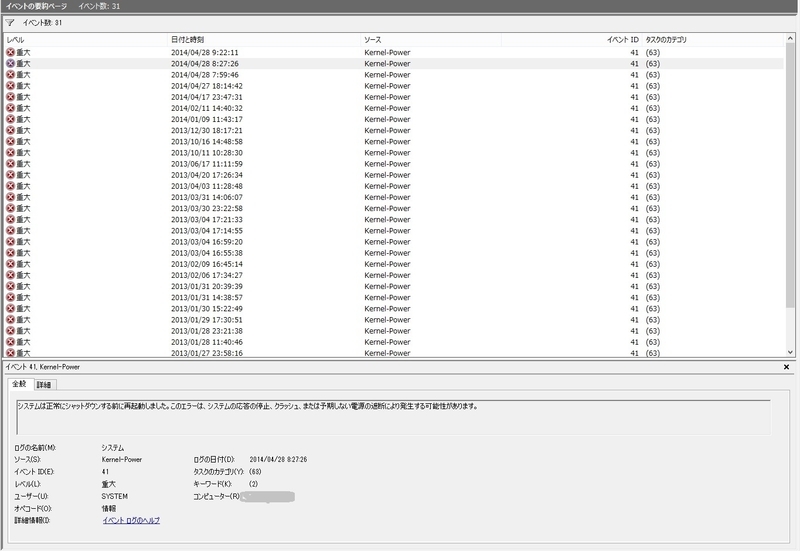800x551 pixels.
Task: Select date cell 2013/01/27 23:58:16
Action: [207, 353]
